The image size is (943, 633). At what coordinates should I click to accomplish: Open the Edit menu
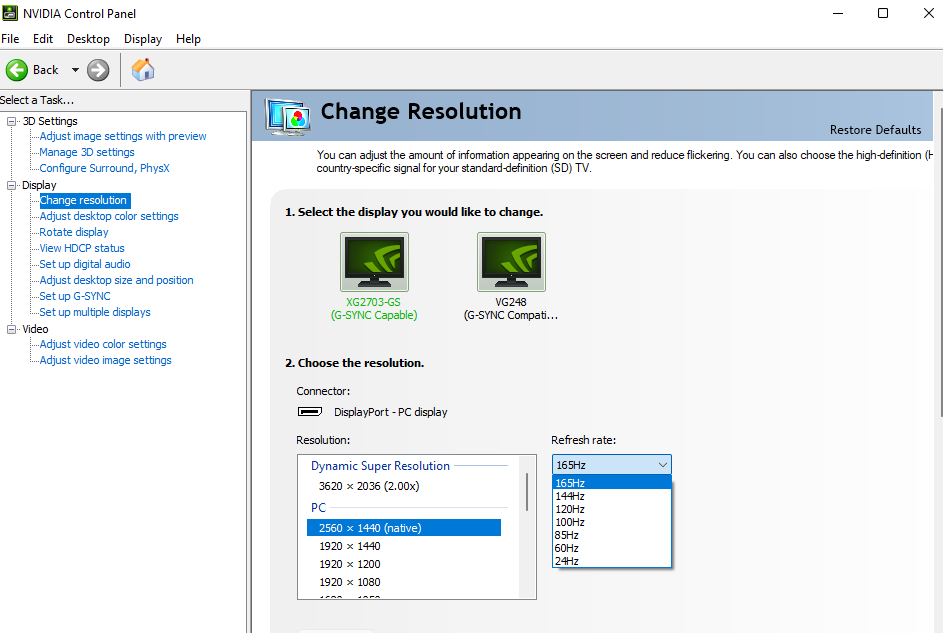click(x=43, y=38)
